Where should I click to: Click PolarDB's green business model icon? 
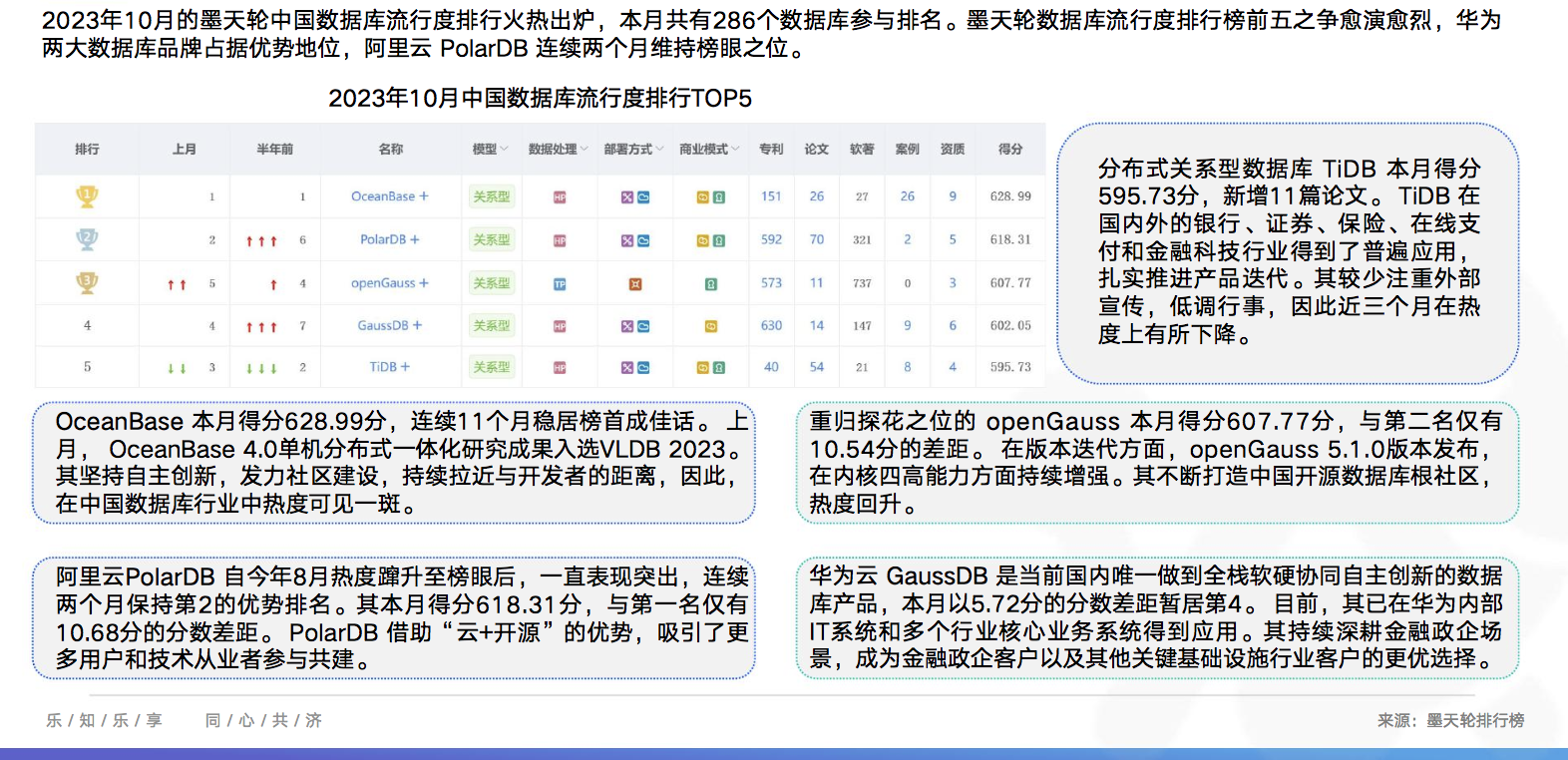click(x=719, y=240)
